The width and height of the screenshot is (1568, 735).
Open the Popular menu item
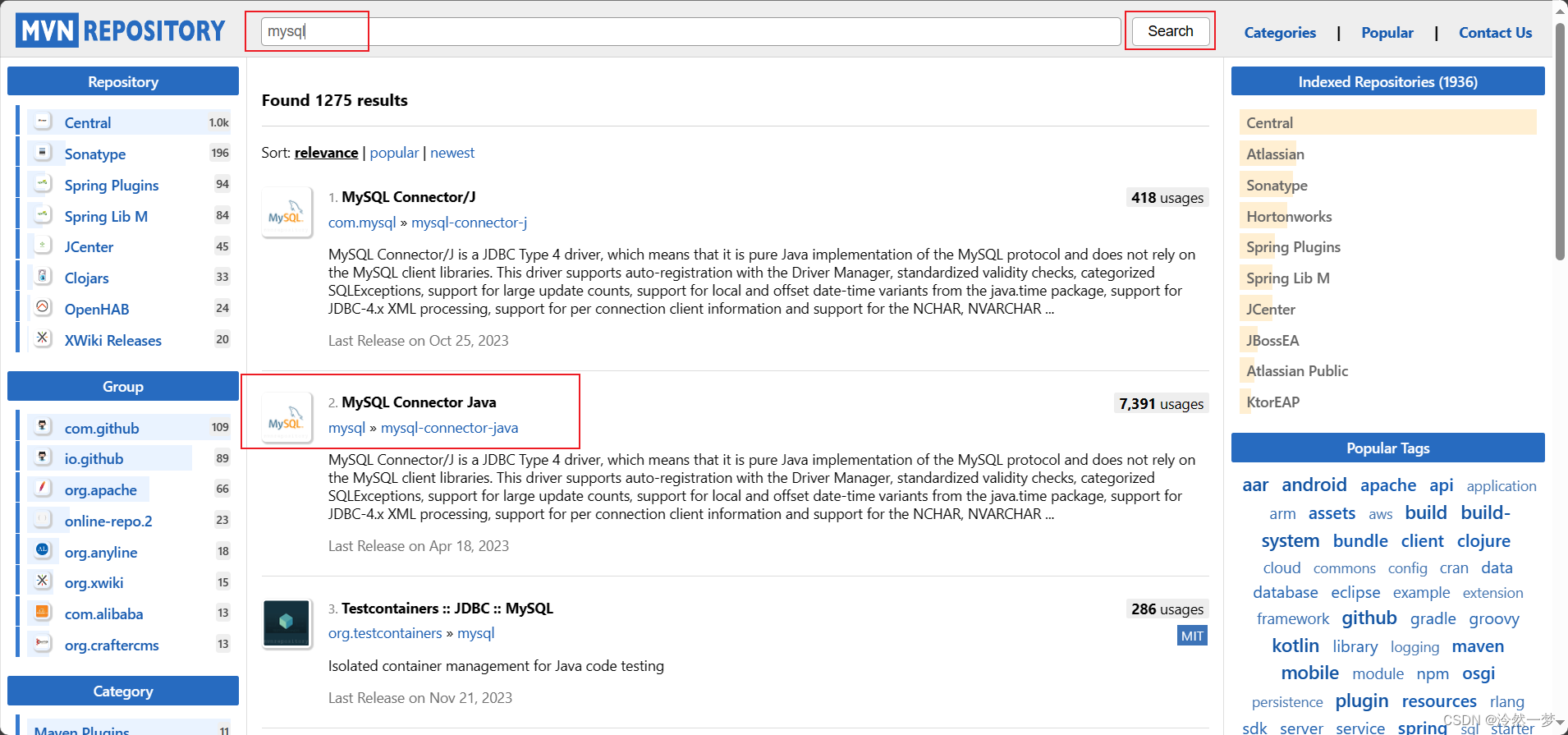1387,33
